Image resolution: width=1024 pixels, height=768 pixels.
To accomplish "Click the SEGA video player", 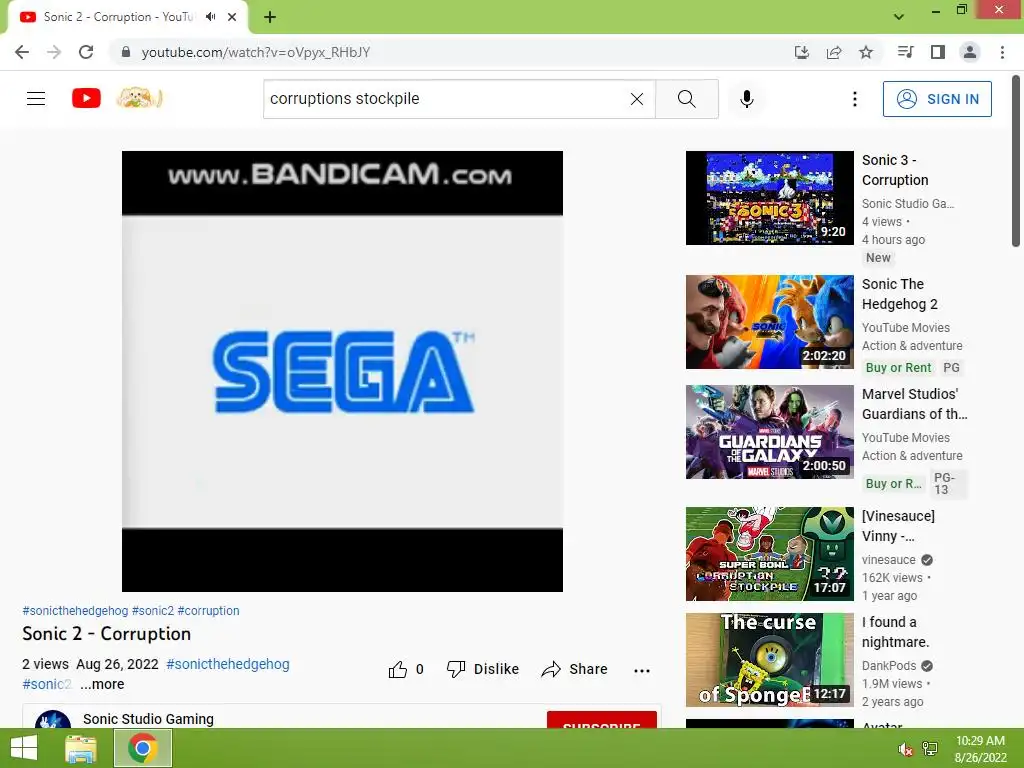I will (x=342, y=372).
